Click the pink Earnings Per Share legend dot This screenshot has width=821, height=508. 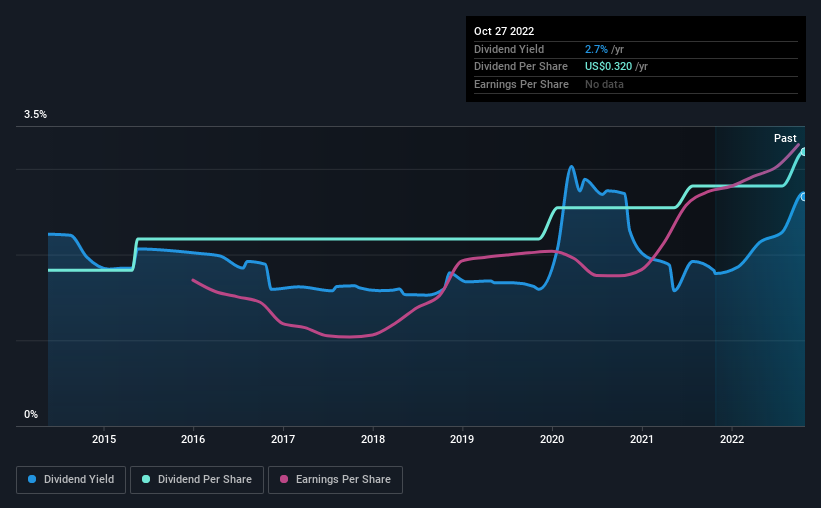click(x=284, y=479)
